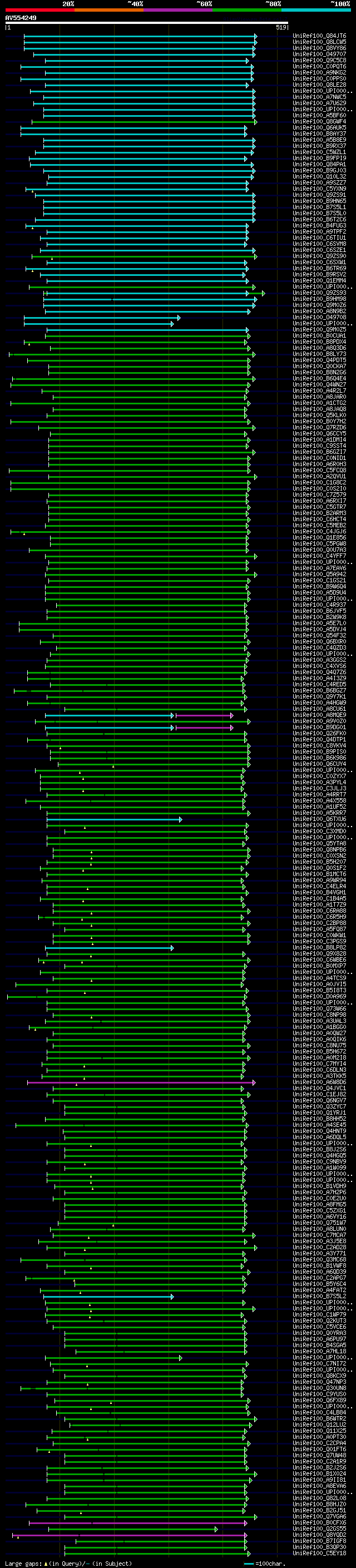The height and width of the screenshot is (1568, 356).
Task: Select the UniRef100_Q6TXU6 label
Action: [x=319, y=819]
